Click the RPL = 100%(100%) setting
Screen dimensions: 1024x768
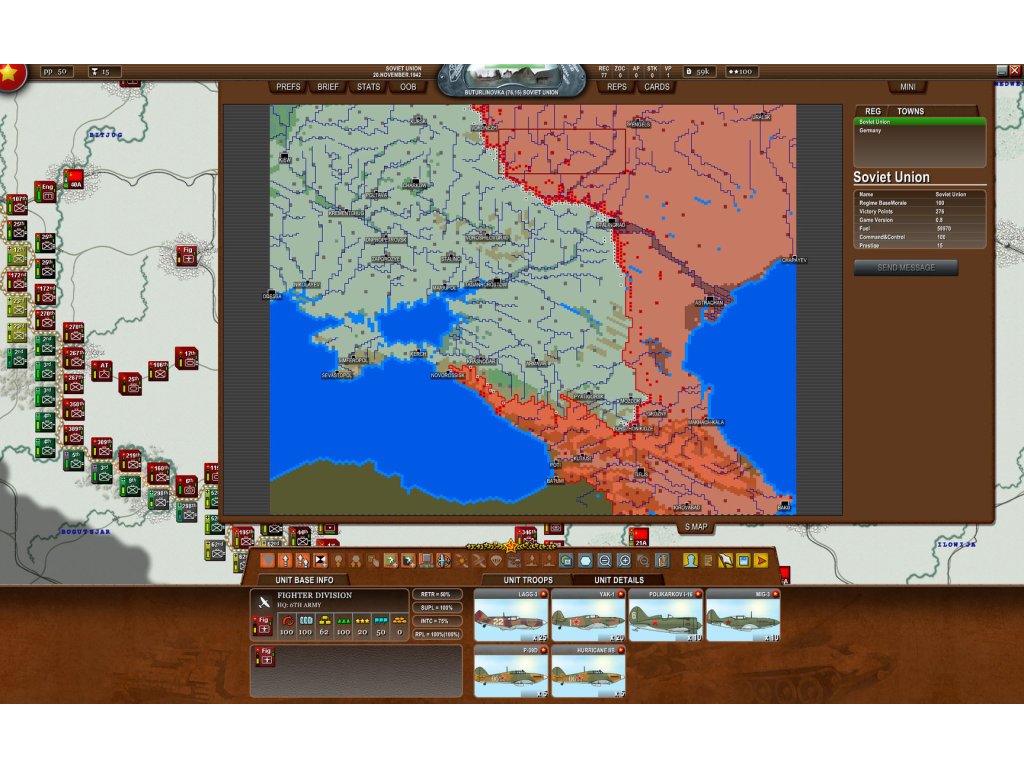(x=436, y=634)
